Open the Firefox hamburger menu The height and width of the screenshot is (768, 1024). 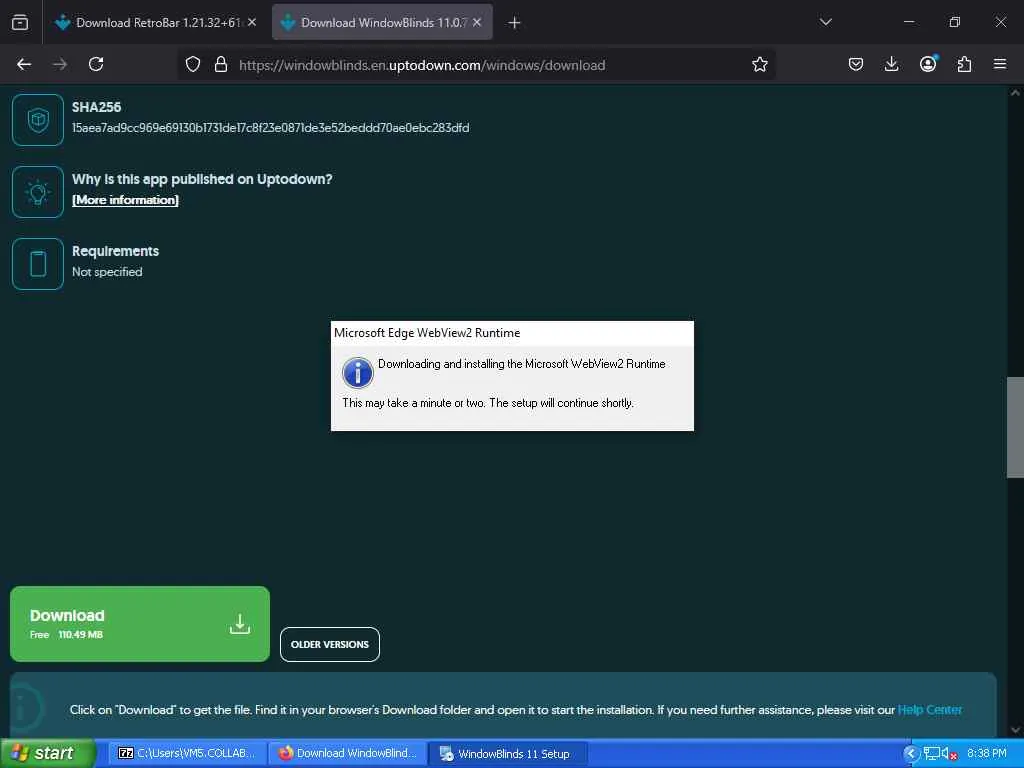point(1000,64)
